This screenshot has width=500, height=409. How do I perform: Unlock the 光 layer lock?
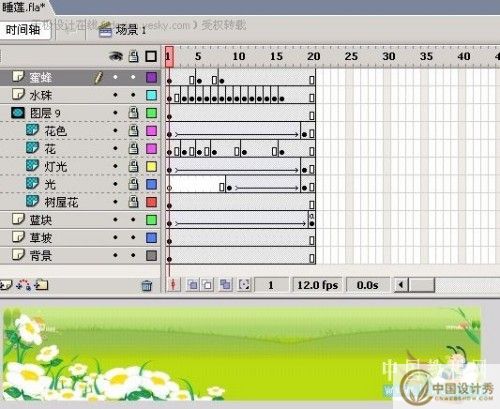[133, 184]
